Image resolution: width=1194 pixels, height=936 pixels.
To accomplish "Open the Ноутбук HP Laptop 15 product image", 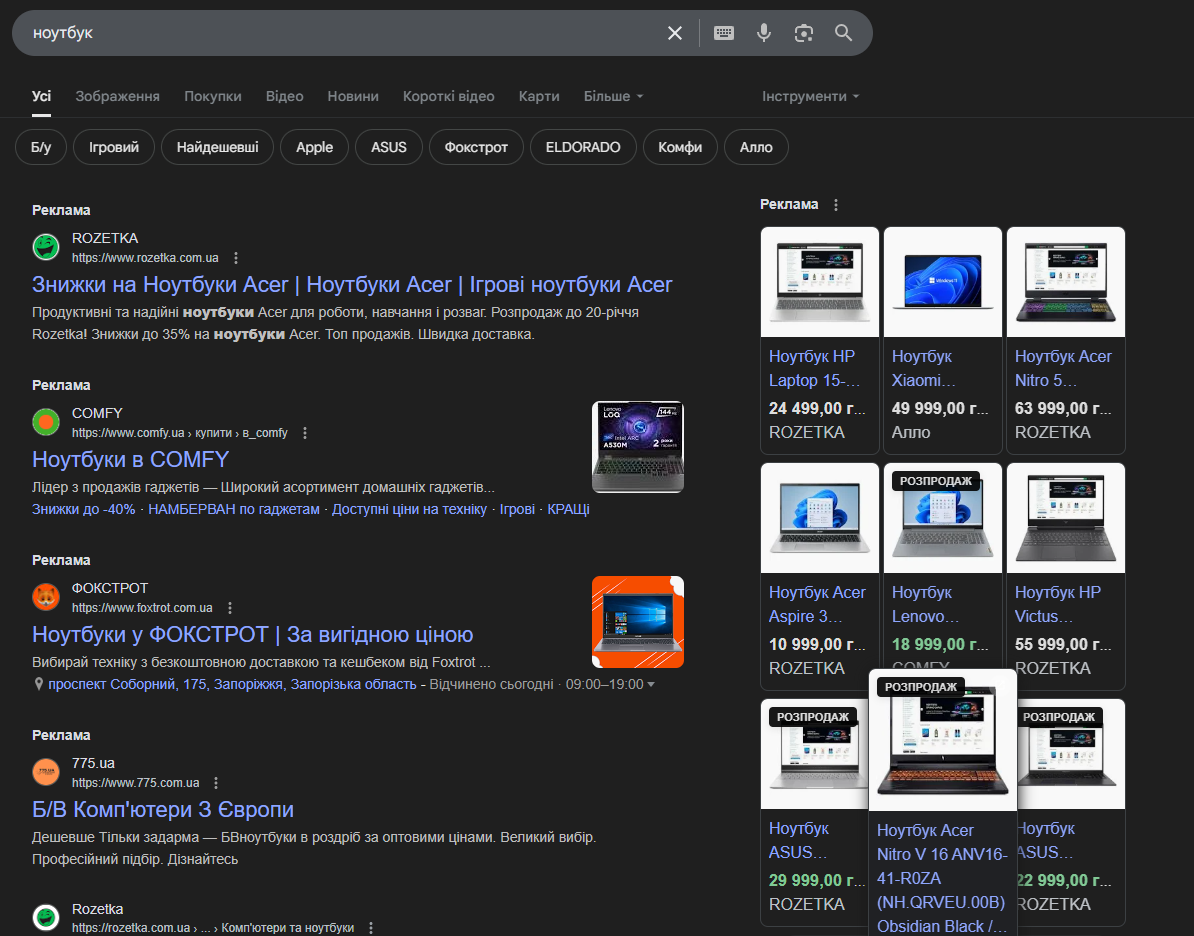I will pyautogui.click(x=820, y=282).
